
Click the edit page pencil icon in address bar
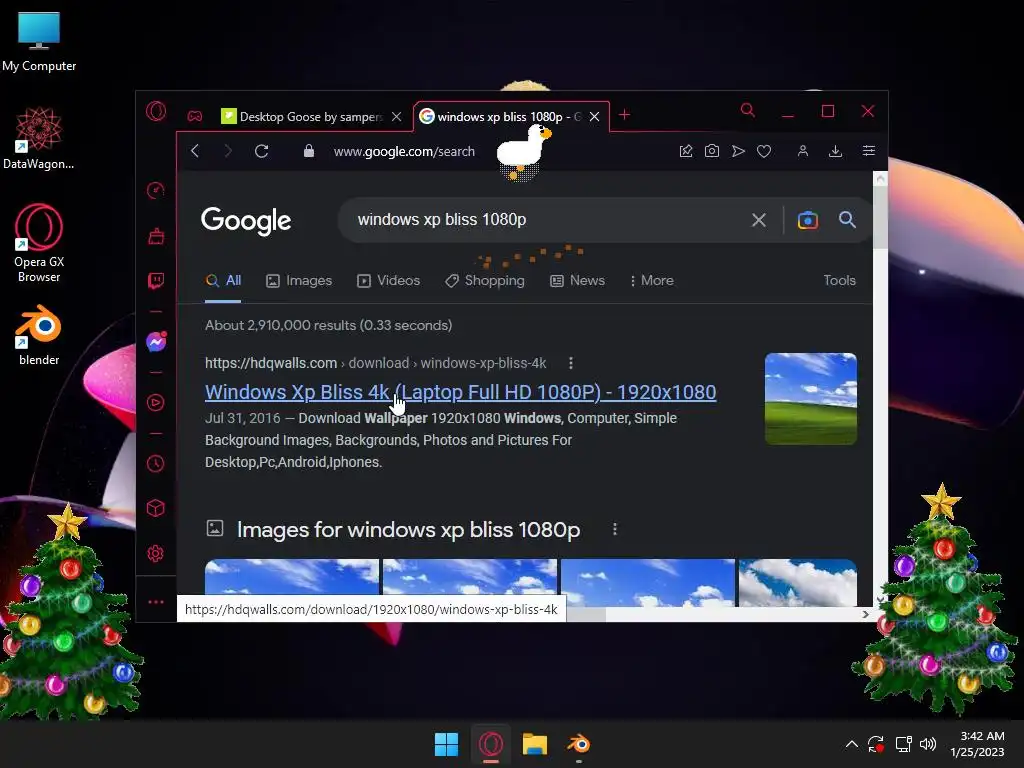(686, 151)
